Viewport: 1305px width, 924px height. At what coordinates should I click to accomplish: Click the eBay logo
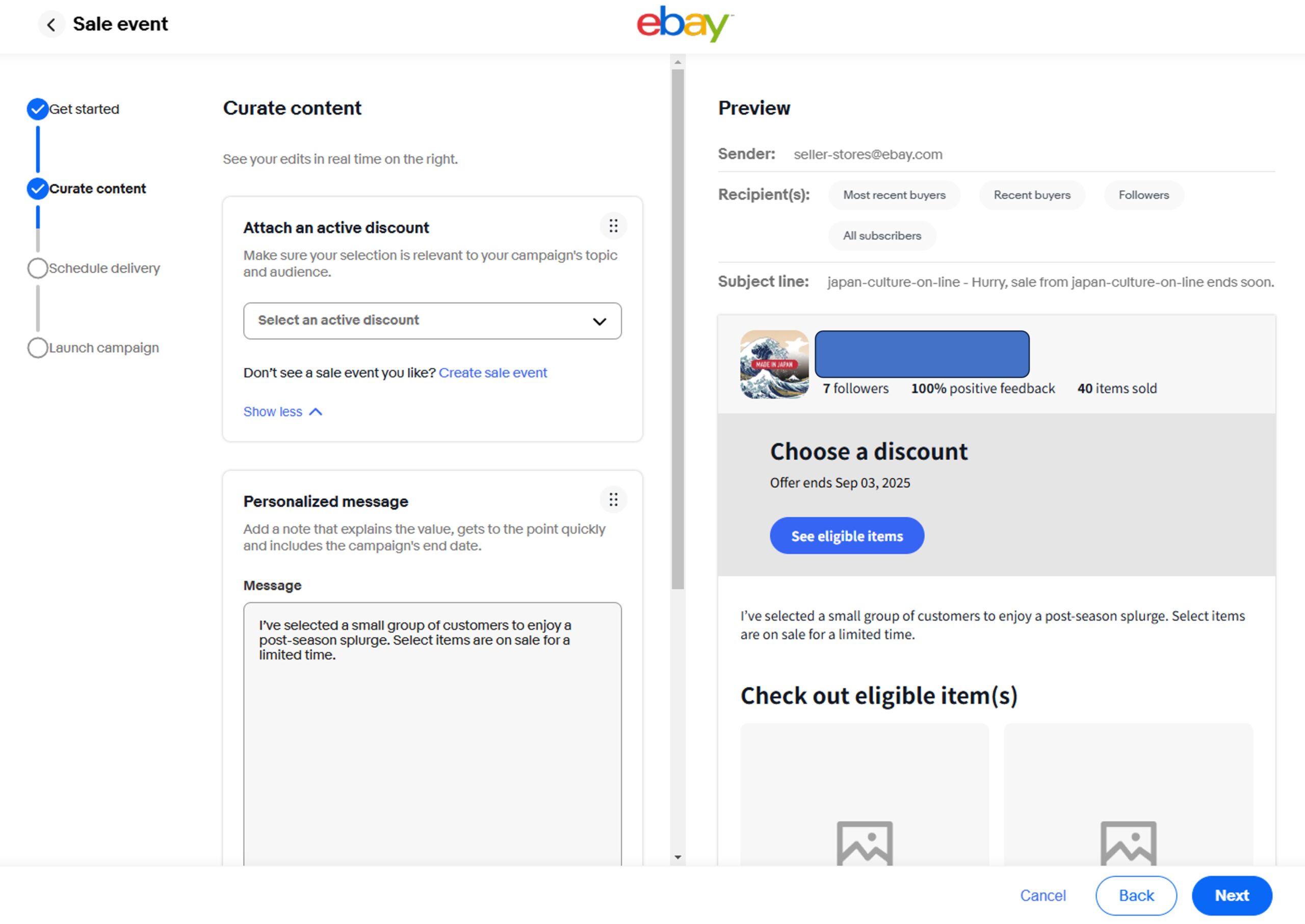pyautogui.click(x=684, y=24)
